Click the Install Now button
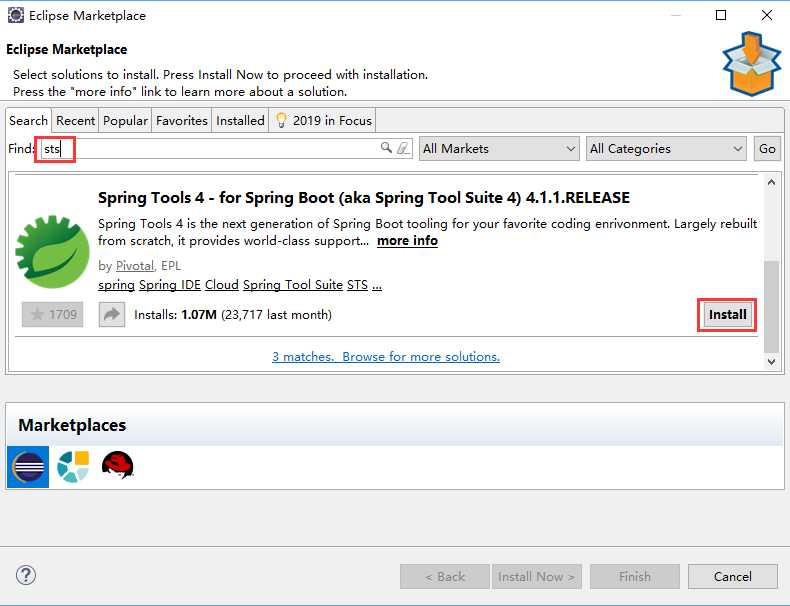The width and height of the screenshot is (790, 606). [x=537, y=576]
